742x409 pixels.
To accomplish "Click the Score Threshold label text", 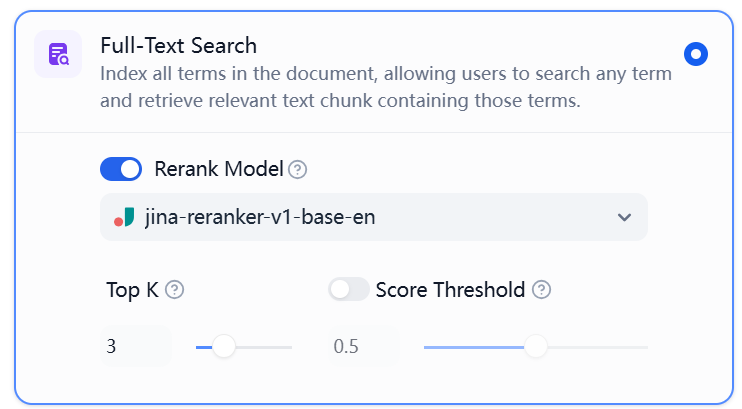I will (450, 290).
